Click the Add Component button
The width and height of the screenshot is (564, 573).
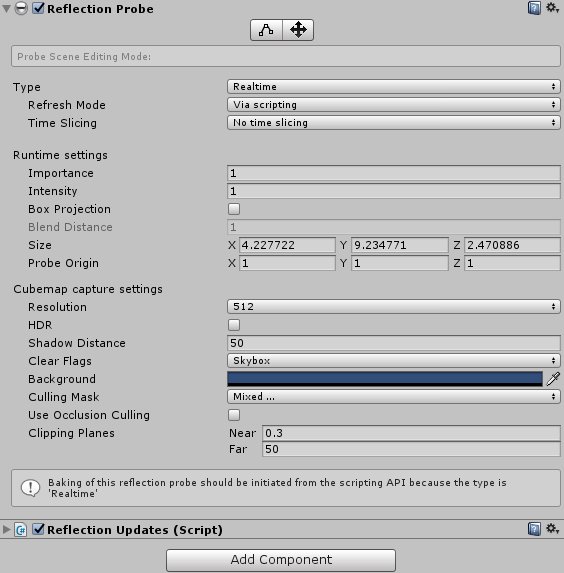pos(281,560)
